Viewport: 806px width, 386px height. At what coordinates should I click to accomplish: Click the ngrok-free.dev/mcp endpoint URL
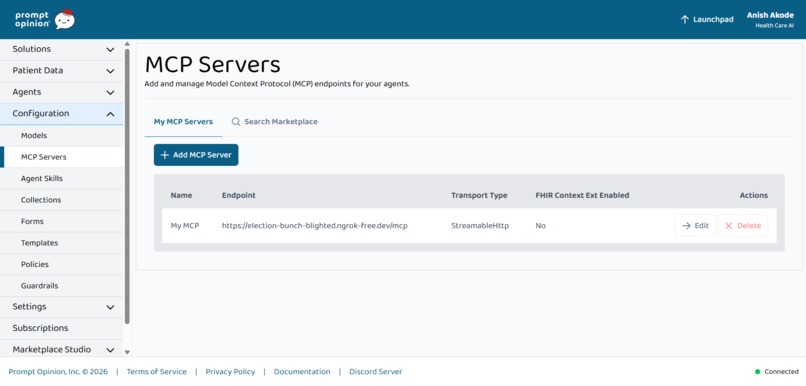pyautogui.click(x=315, y=226)
